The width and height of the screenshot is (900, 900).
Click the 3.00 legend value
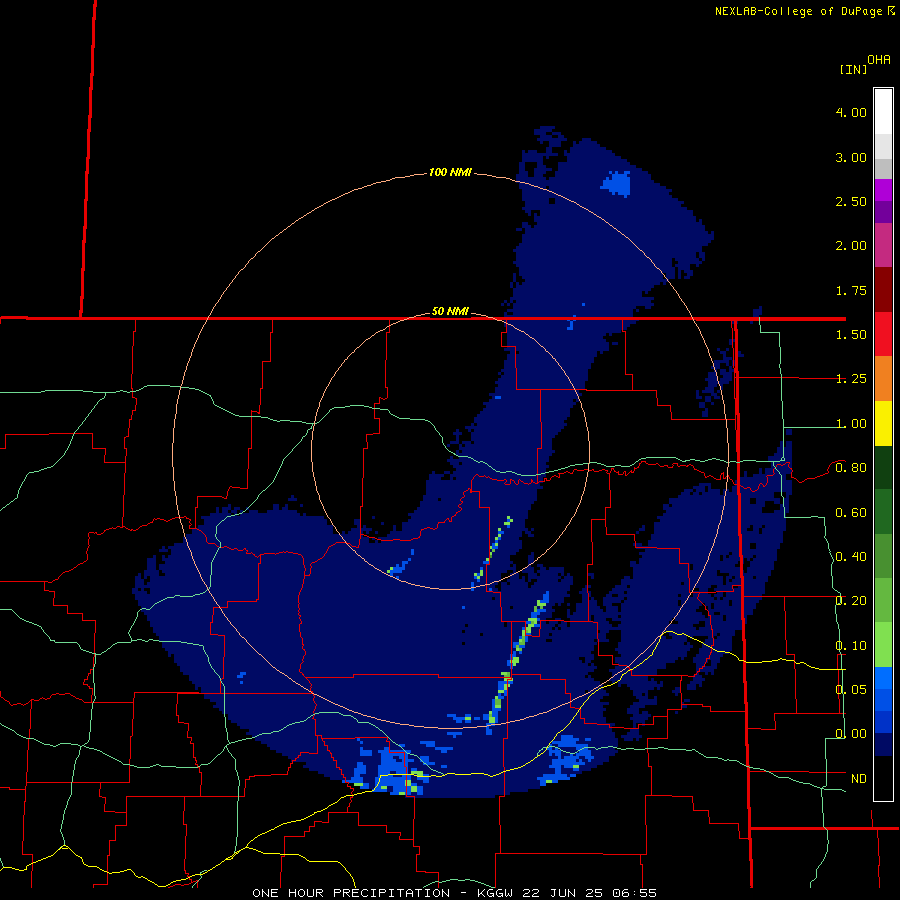pos(851,157)
